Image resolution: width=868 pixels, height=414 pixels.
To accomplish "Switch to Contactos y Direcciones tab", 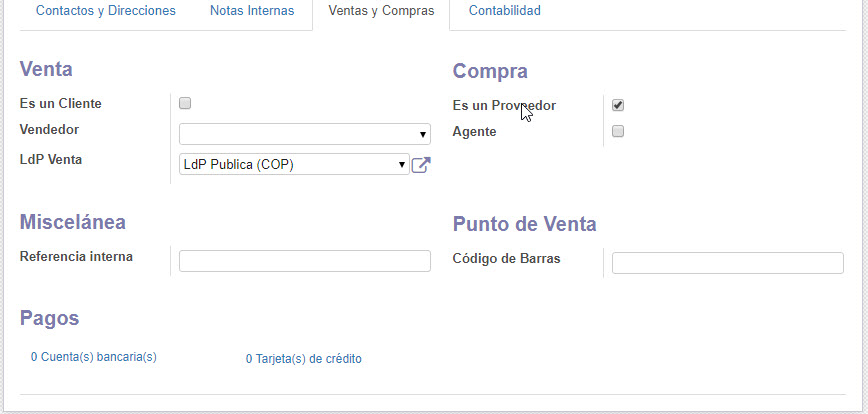I will point(105,11).
